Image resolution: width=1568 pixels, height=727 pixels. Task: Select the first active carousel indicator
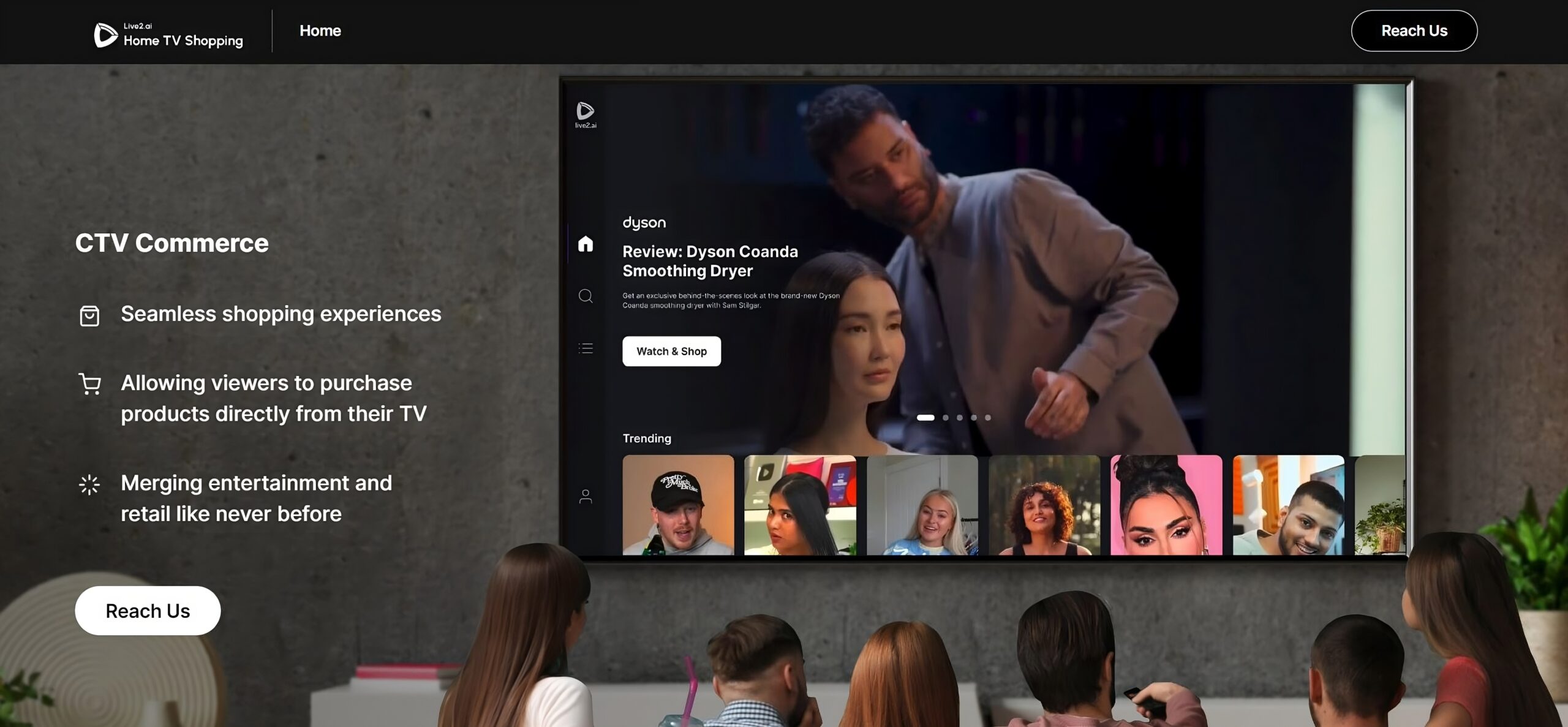click(x=925, y=418)
